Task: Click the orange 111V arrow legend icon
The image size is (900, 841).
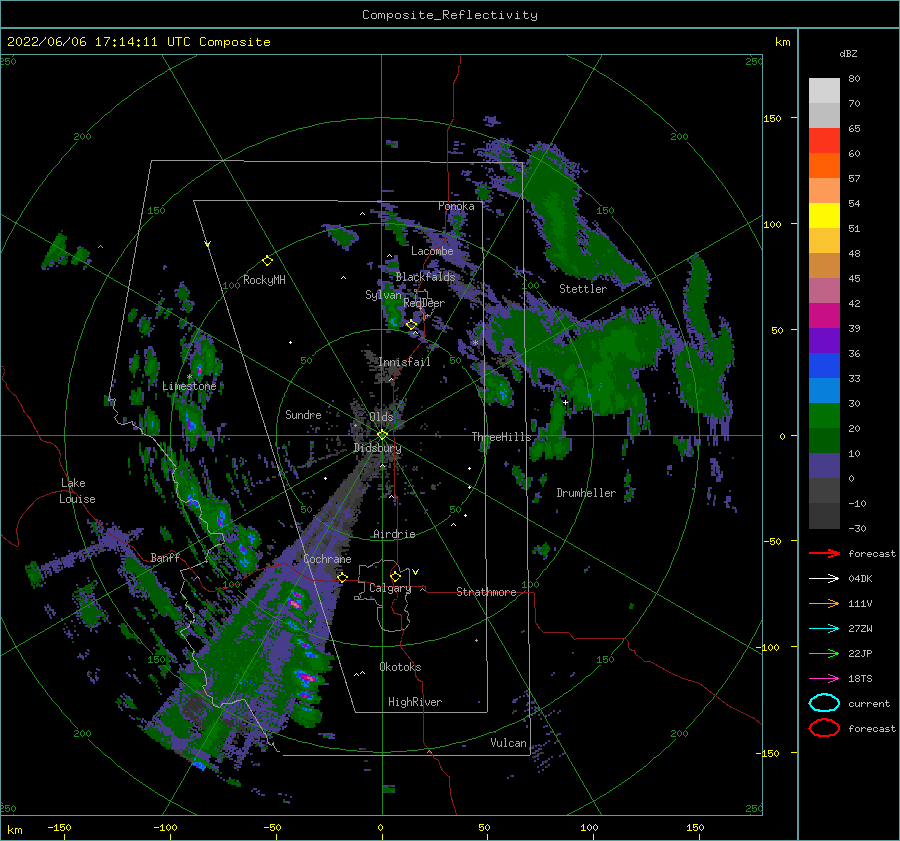Action: click(x=824, y=603)
